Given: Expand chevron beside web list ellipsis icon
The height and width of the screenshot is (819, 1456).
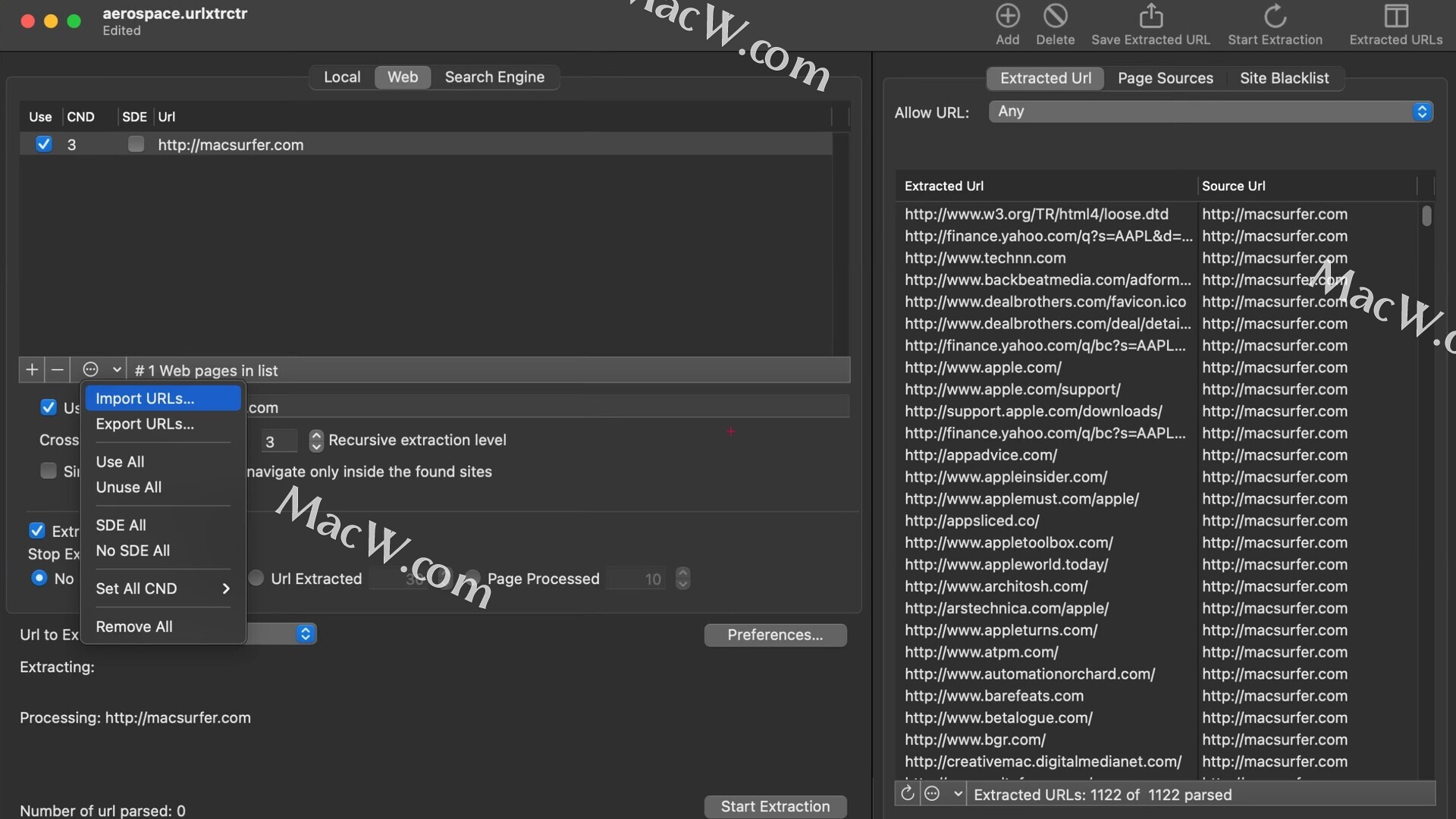Looking at the screenshot, I should click(x=116, y=369).
